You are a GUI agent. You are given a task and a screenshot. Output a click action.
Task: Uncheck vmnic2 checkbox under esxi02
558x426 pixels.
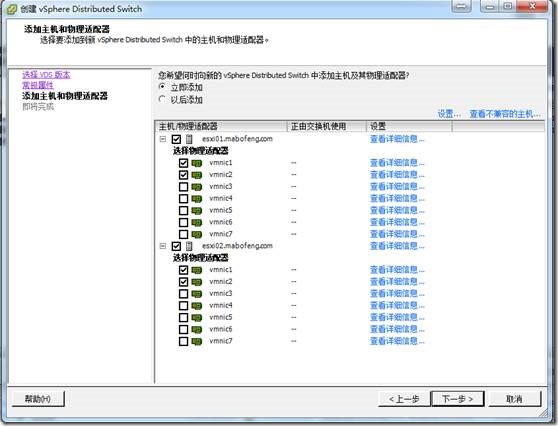[x=183, y=282]
